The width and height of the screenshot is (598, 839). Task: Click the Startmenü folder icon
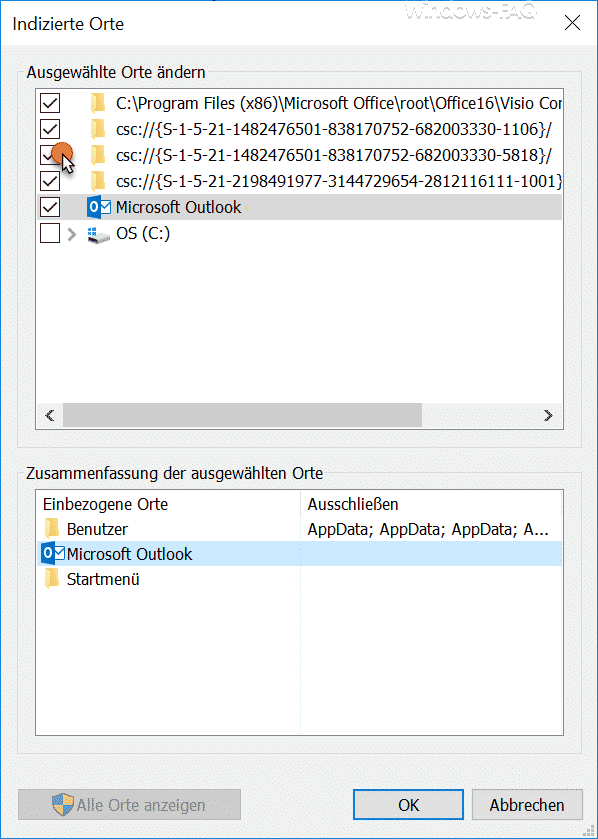point(52,579)
